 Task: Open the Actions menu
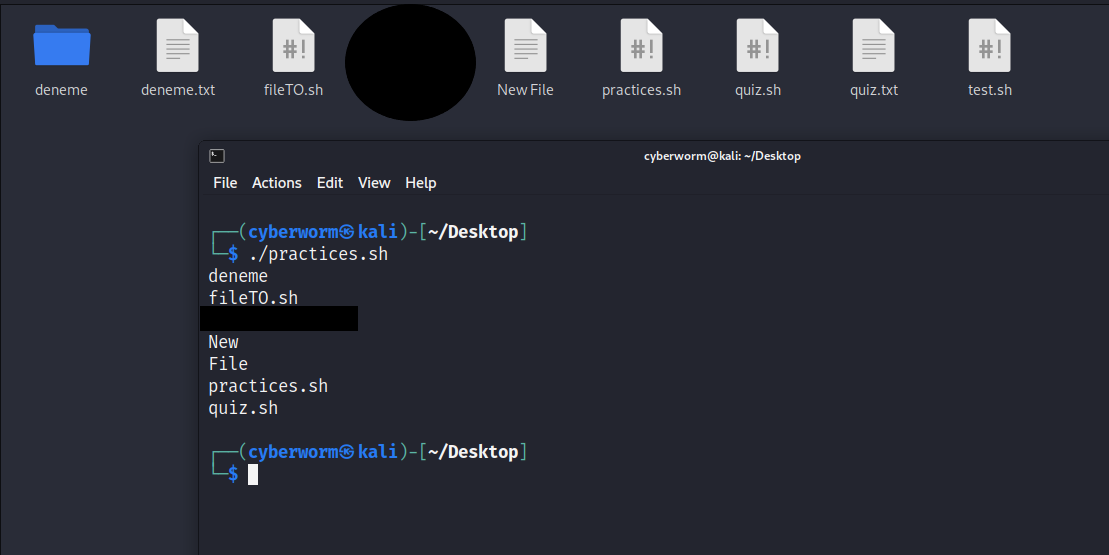coord(277,183)
